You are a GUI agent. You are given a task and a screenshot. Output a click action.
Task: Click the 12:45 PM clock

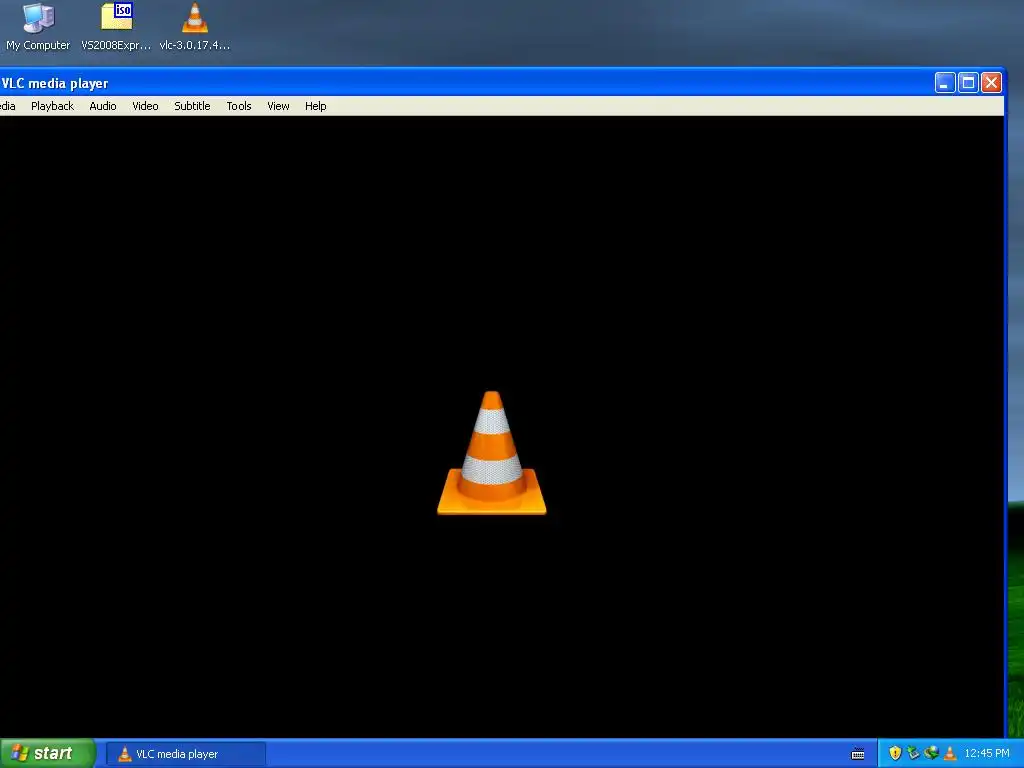pyautogui.click(x=987, y=754)
